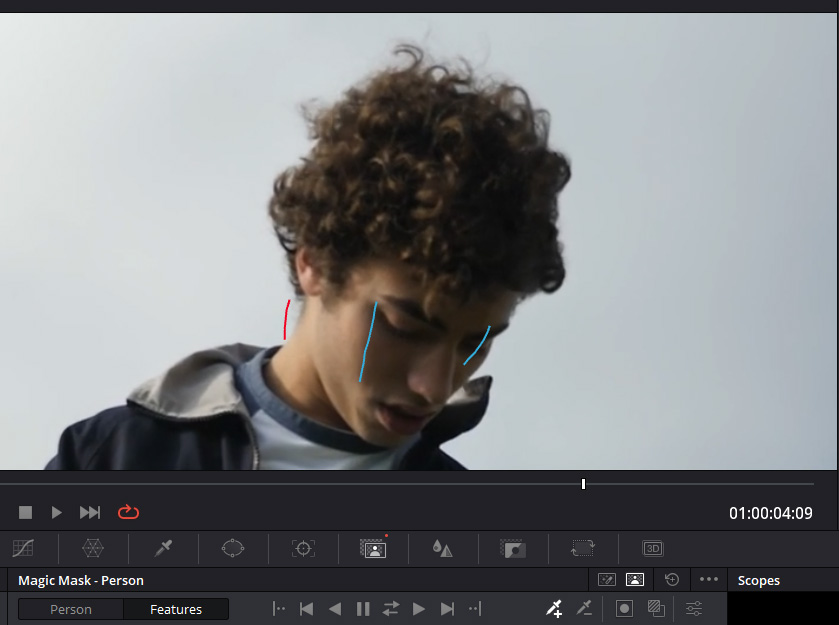Viewport: 839px width, 625px height.
Task: Pause mask tracking
Action: pyautogui.click(x=363, y=609)
